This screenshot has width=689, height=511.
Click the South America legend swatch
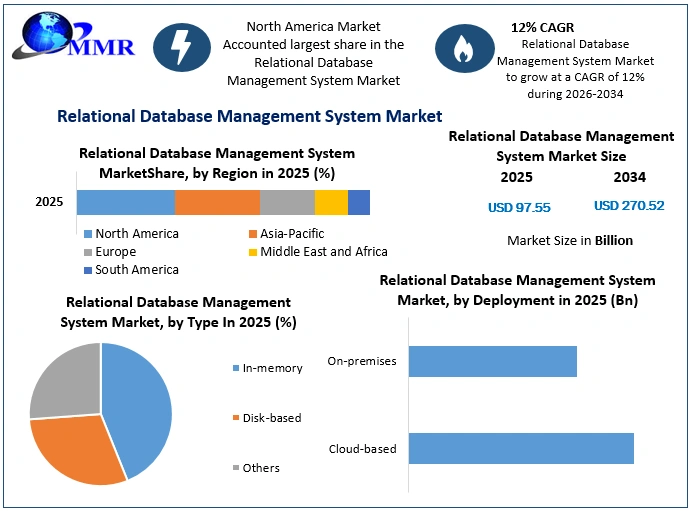(x=88, y=270)
